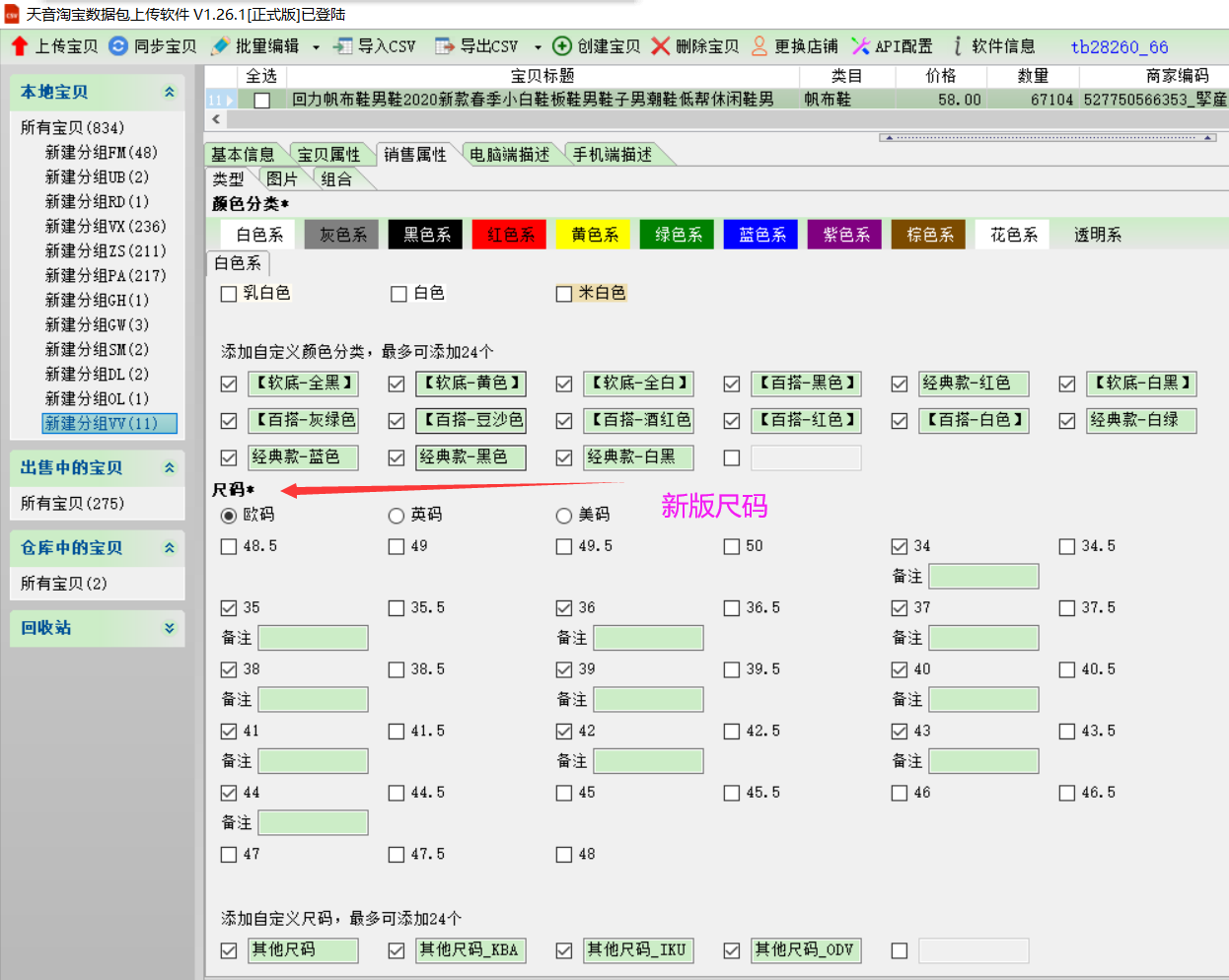Check the 乳白色 color checkbox
Viewport: 1229px width, 980px height.
(229, 294)
